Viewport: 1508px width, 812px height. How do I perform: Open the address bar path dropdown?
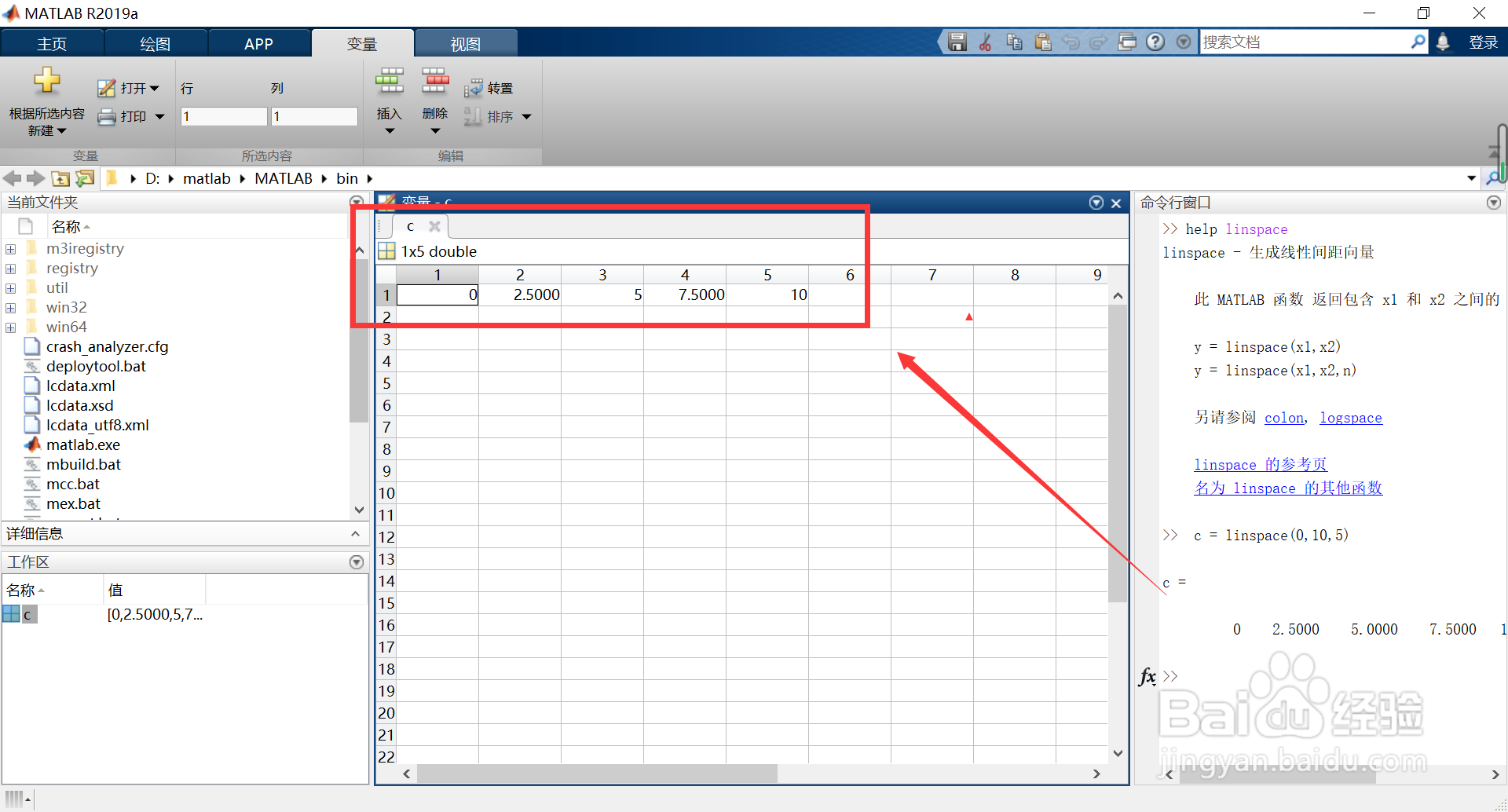point(1471,178)
